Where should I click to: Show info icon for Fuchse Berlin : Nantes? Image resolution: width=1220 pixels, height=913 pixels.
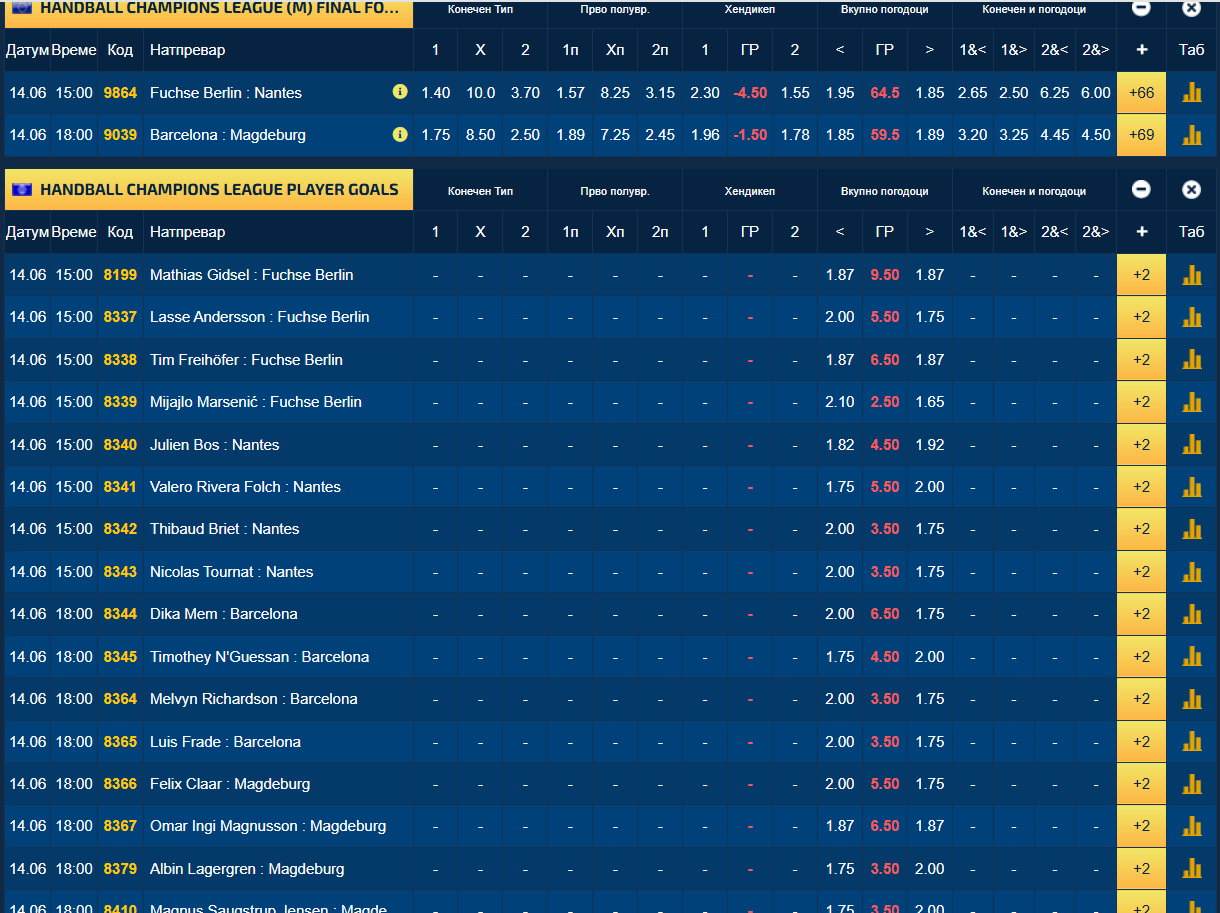point(400,92)
